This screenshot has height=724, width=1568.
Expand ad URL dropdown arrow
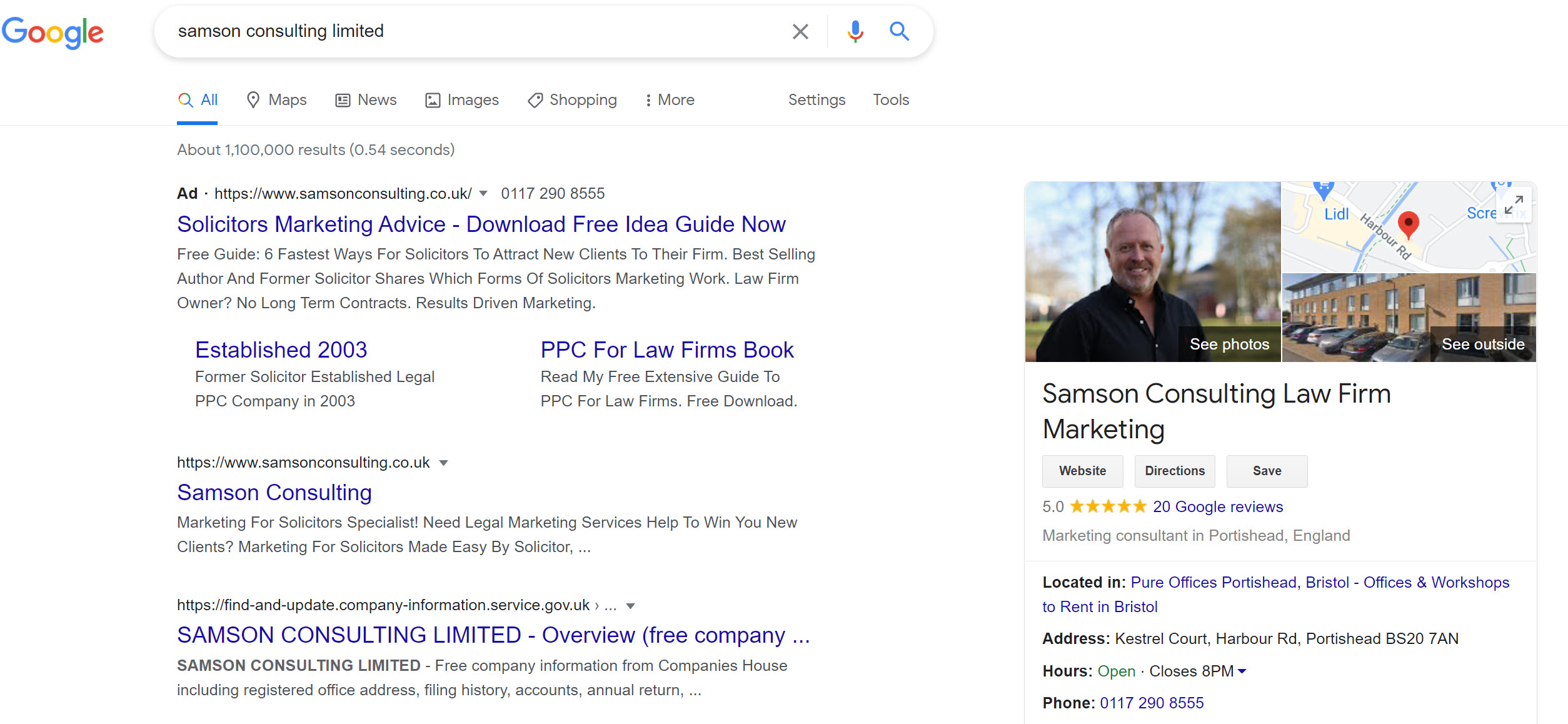pyautogui.click(x=483, y=194)
